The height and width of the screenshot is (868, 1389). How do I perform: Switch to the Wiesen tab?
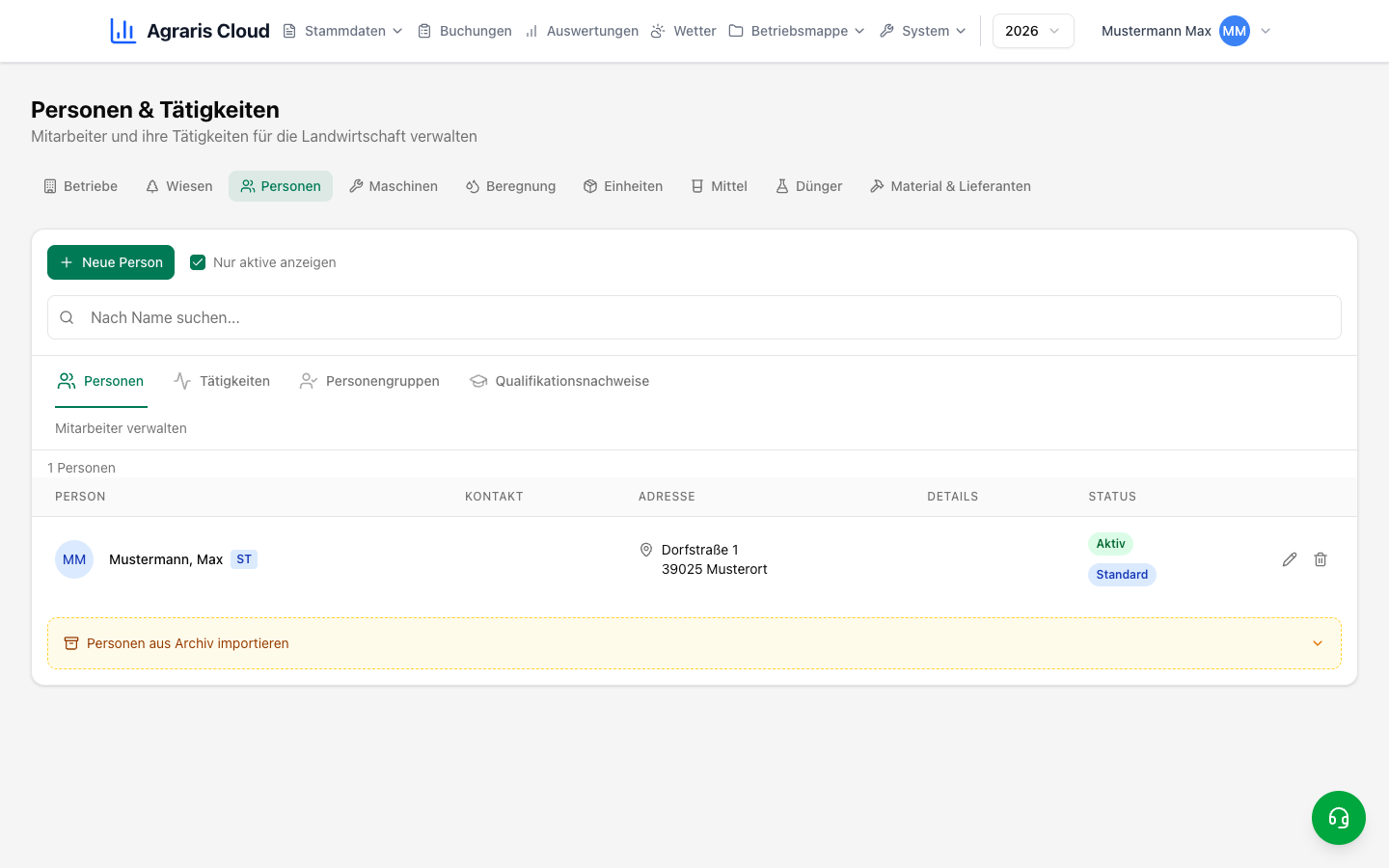pyautogui.click(x=179, y=186)
